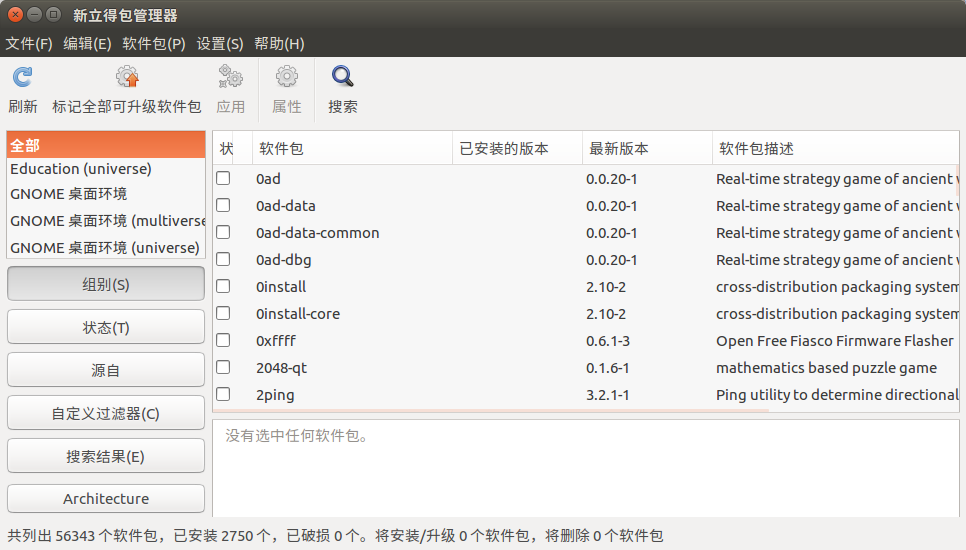966x550 pixels.
Task: Click version 3.2.1-1 of 2ping
Action: (x=607, y=395)
